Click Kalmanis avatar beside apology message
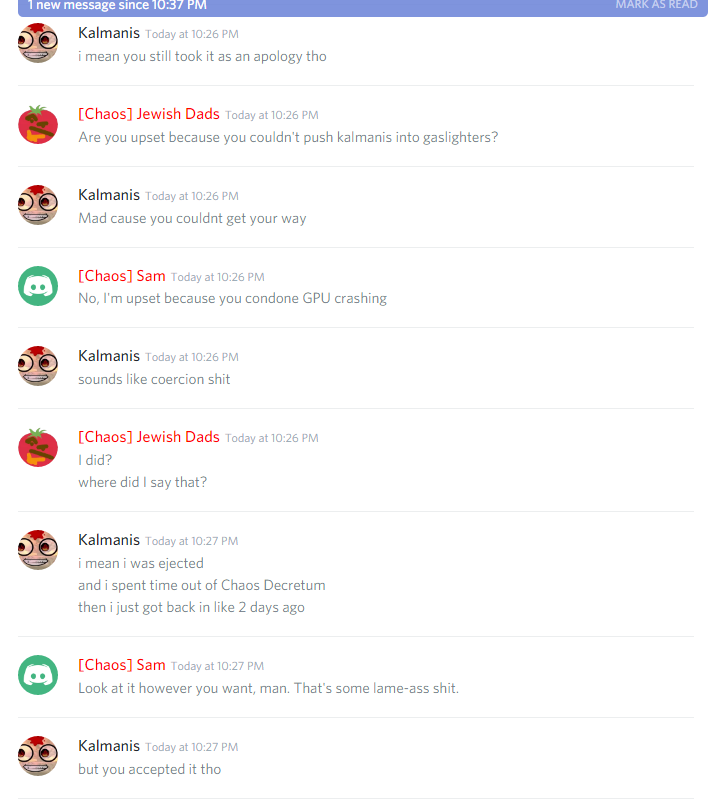The width and height of the screenshot is (717, 805). point(38,43)
